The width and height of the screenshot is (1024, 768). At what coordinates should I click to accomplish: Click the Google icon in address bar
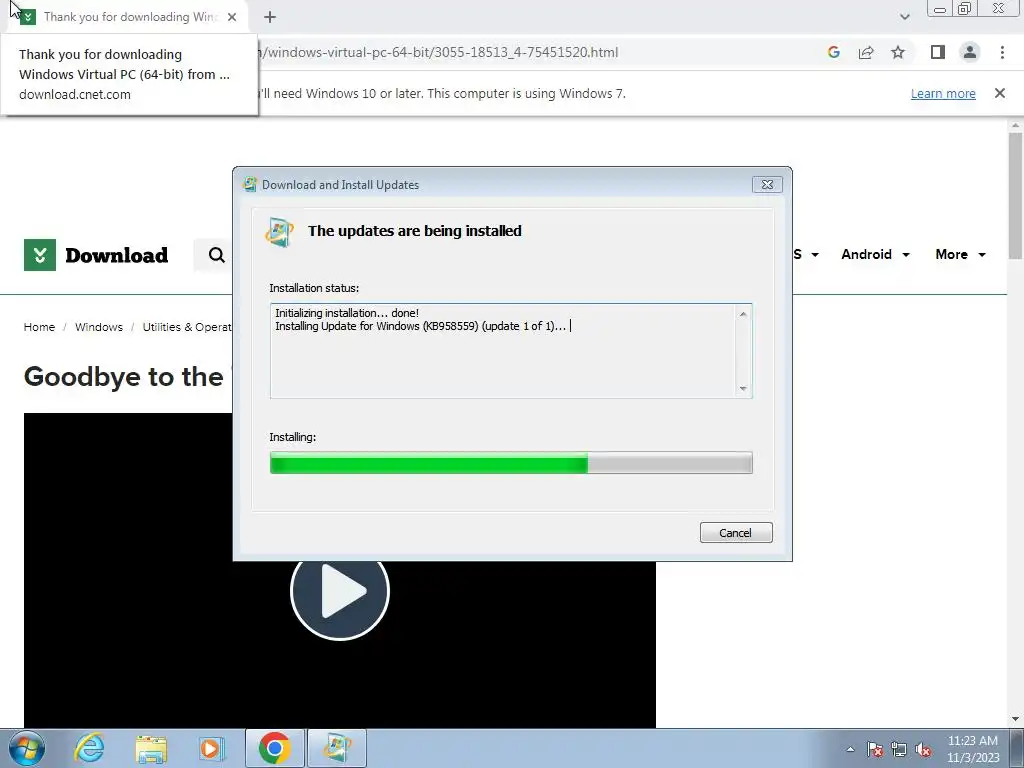pyautogui.click(x=833, y=52)
